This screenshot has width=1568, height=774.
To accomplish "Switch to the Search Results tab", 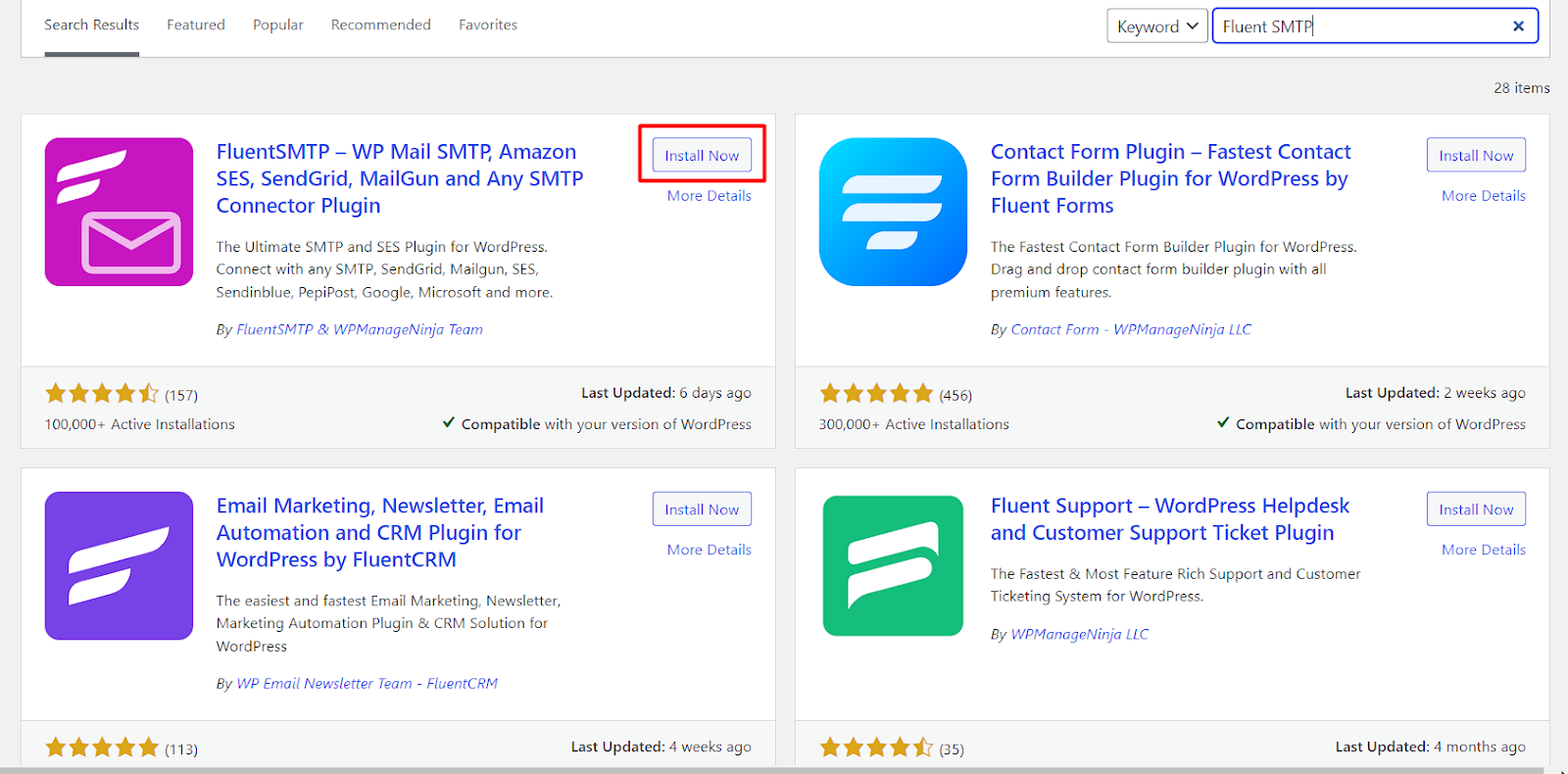I will point(91,25).
